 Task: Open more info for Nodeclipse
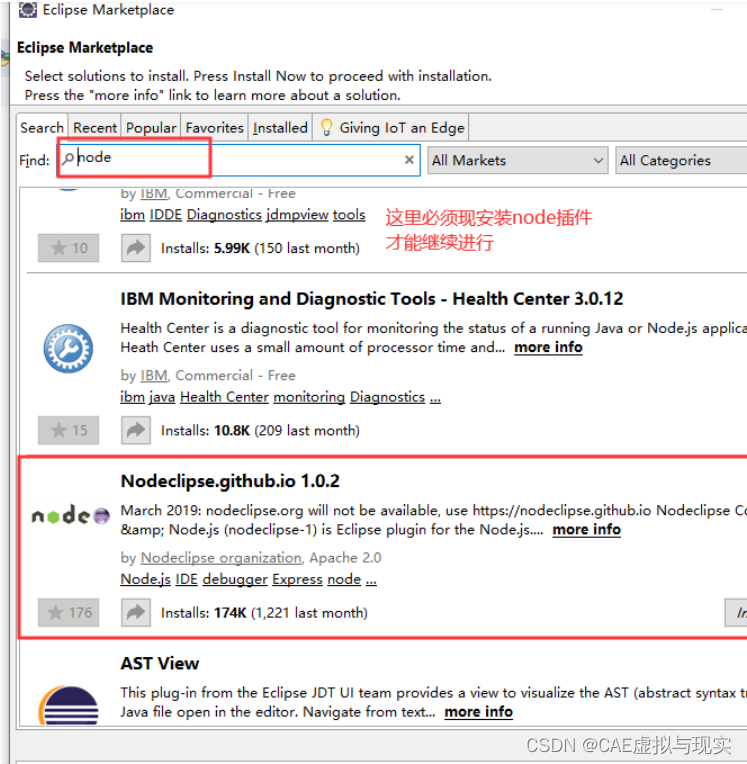click(x=586, y=529)
